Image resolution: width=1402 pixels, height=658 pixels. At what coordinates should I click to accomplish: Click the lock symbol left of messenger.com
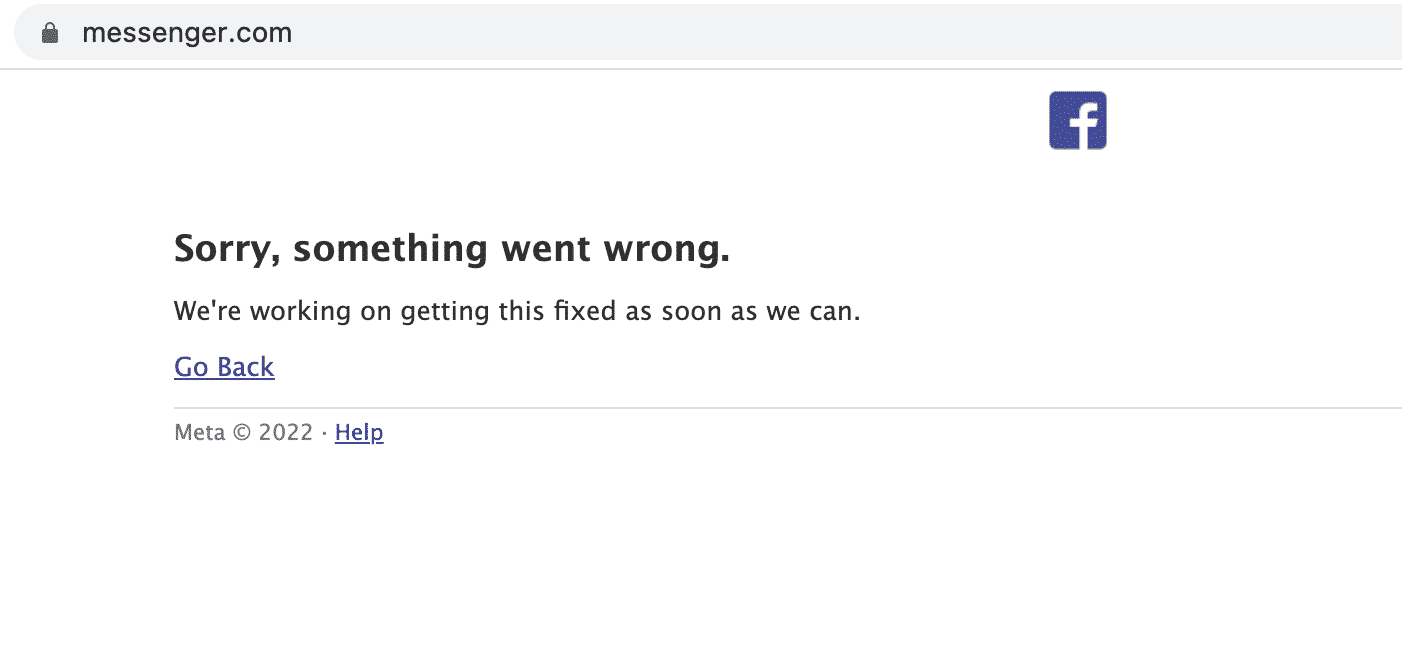coord(48,31)
